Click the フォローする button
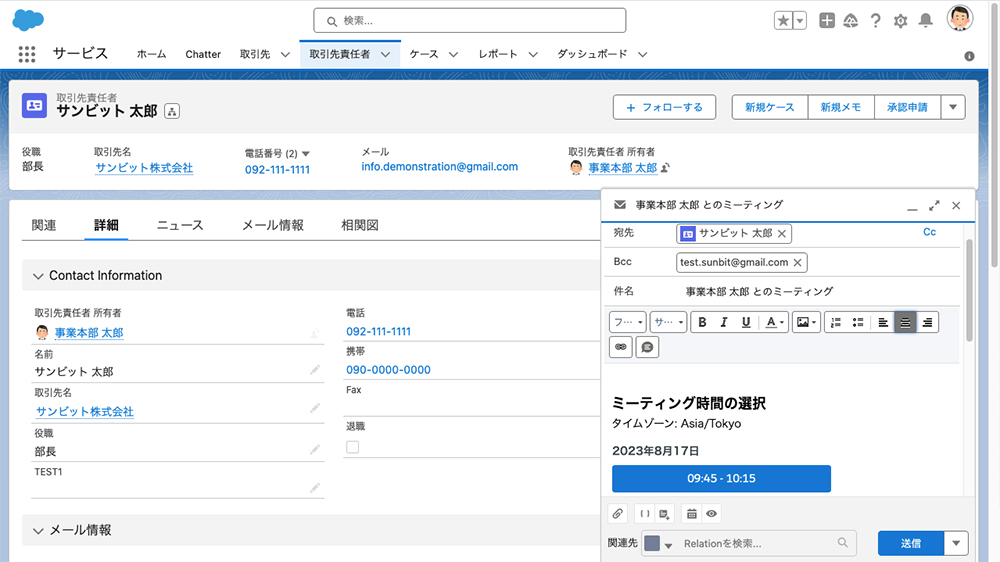 (x=665, y=107)
